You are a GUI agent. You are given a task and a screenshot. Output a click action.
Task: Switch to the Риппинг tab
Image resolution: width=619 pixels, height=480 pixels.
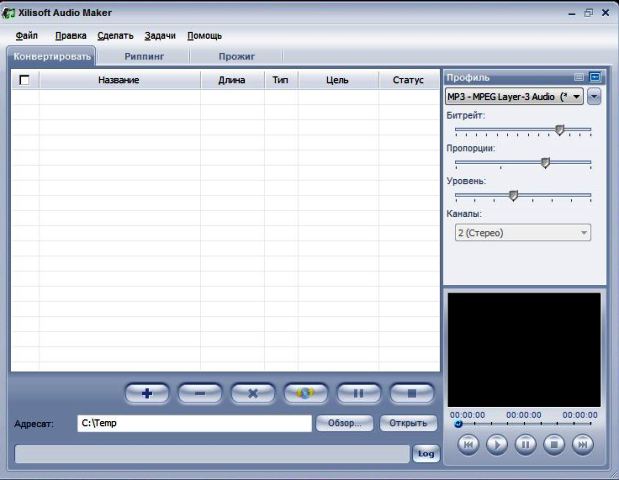pyautogui.click(x=144, y=56)
